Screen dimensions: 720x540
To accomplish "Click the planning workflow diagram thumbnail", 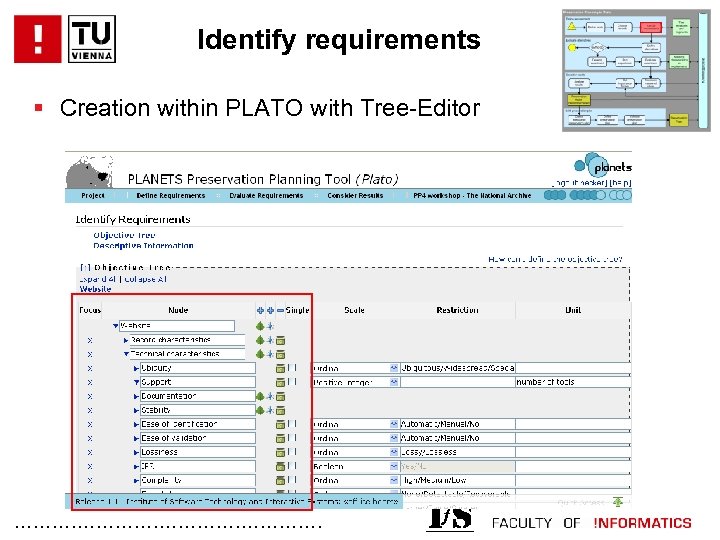I will click(636, 71).
